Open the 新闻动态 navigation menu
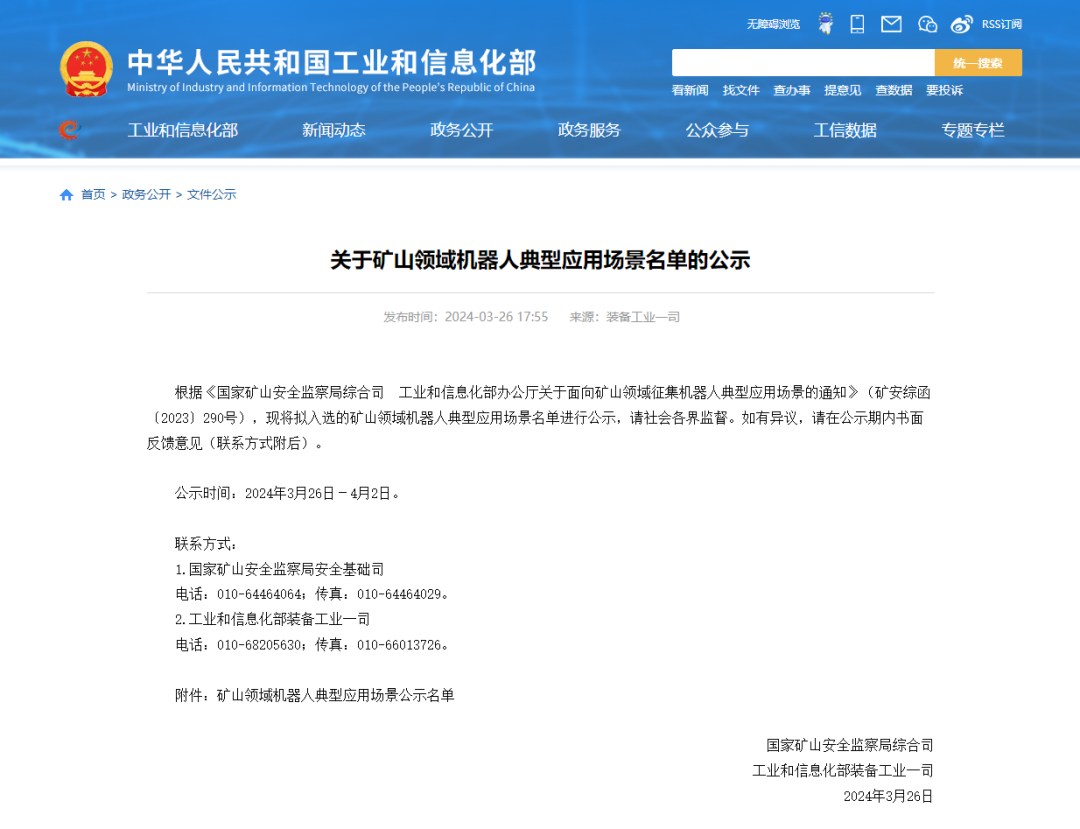Viewport: 1080px width, 829px height. click(x=334, y=130)
